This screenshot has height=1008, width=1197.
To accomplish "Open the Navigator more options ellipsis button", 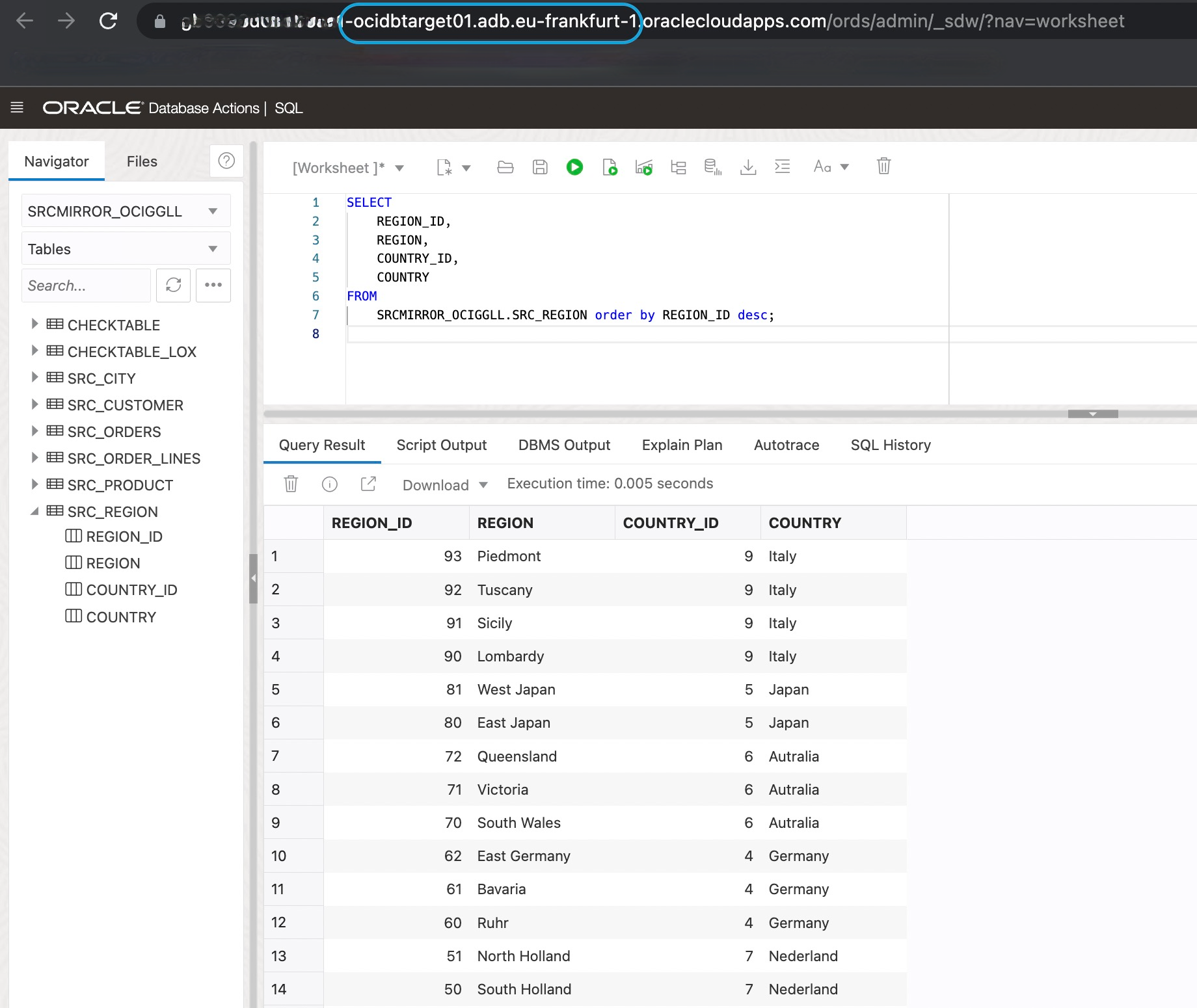I will click(x=213, y=285).
